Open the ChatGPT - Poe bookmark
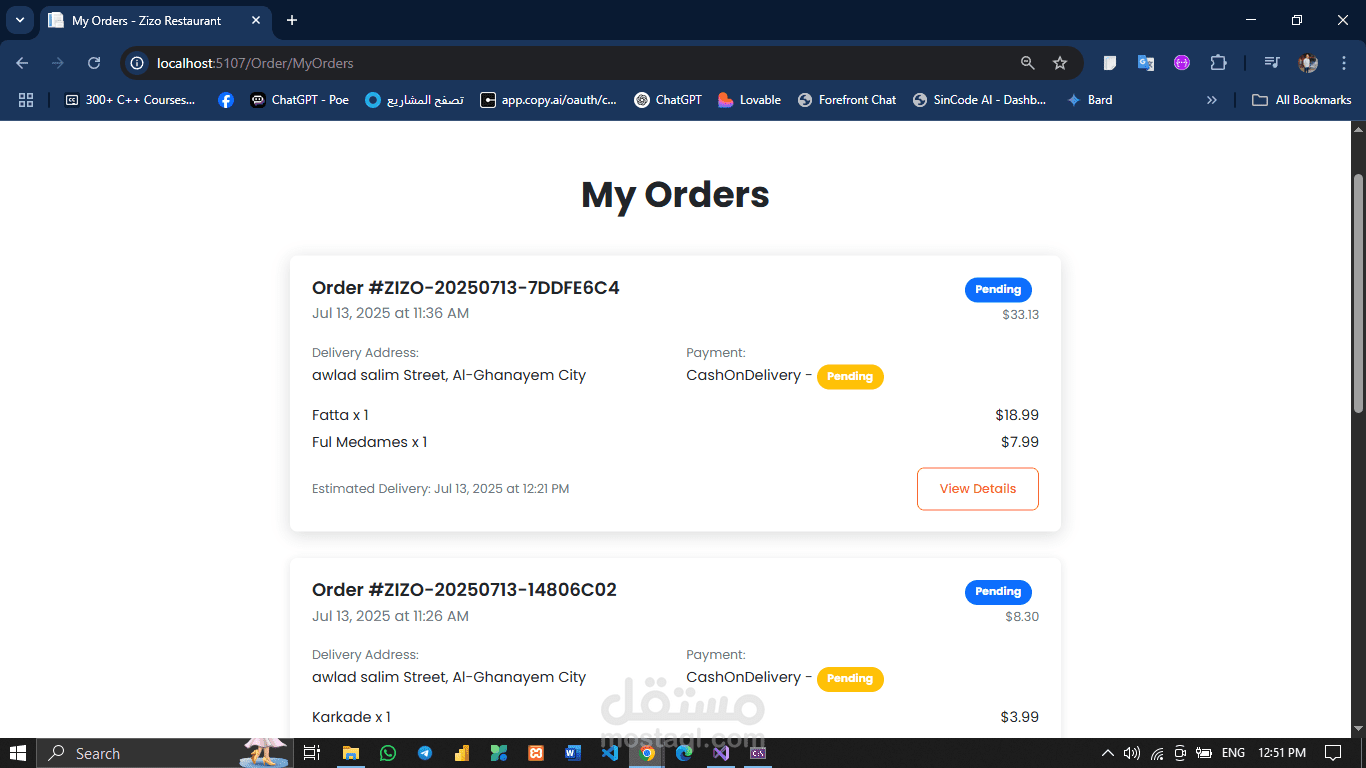The width and height of the screenshot is (1366, 768). [x=299, y=100]
